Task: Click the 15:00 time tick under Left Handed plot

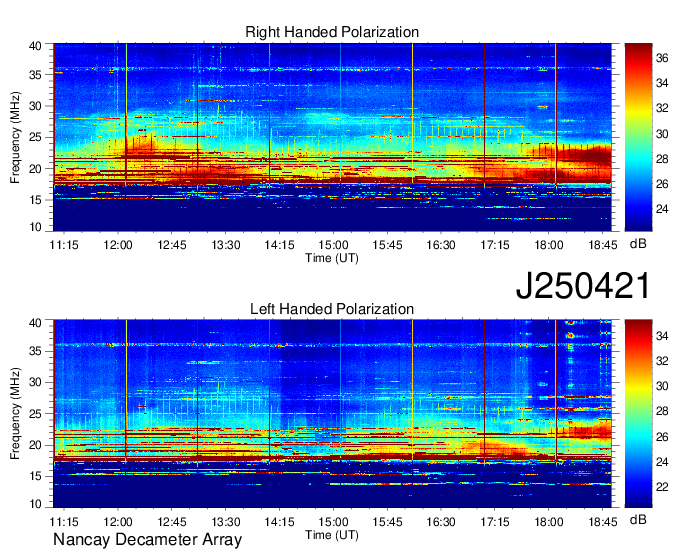Action: pyautogui.click(x=333, y=522)
